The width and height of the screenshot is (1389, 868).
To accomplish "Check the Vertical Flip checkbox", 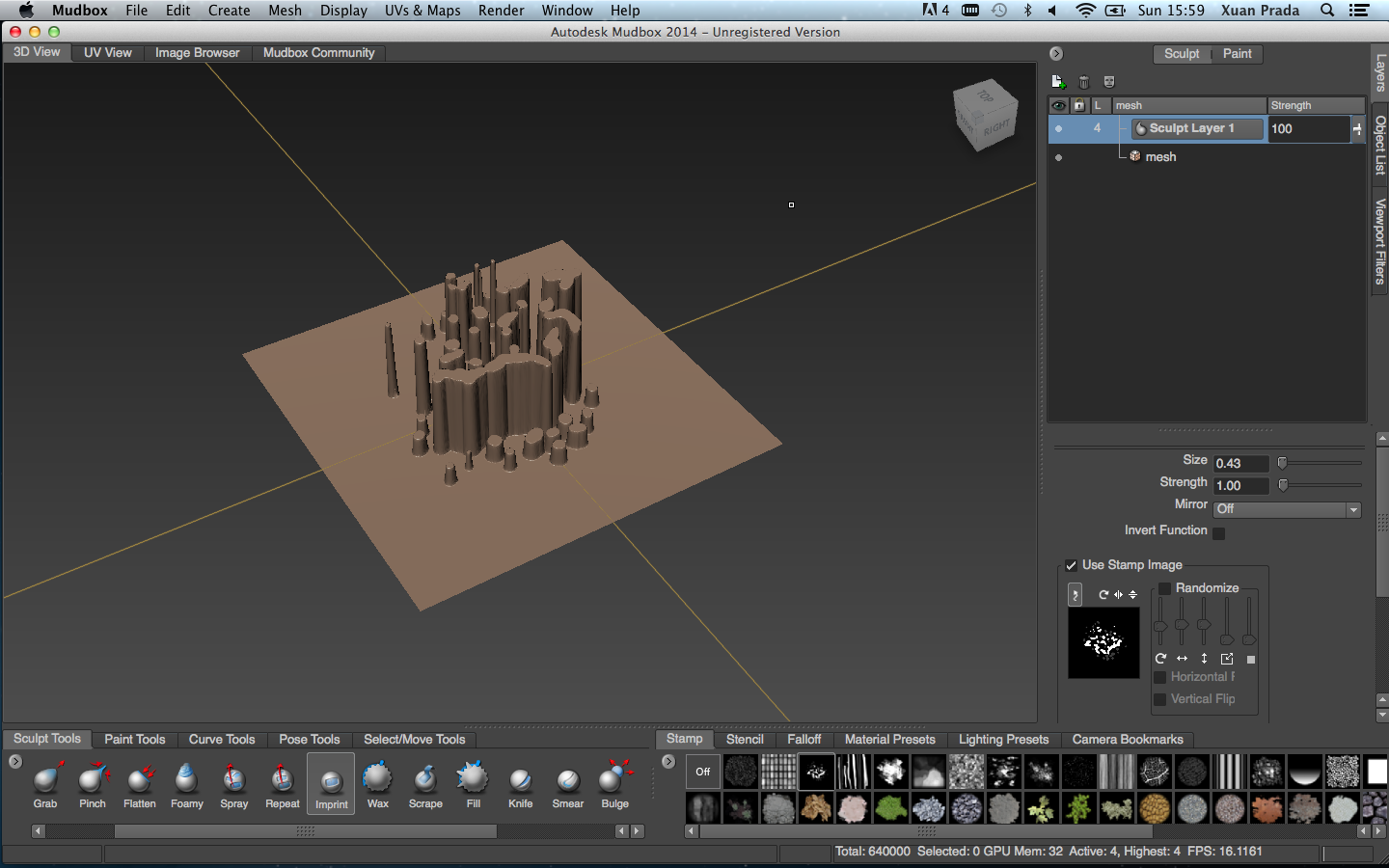I will (x=1160, y=699).
